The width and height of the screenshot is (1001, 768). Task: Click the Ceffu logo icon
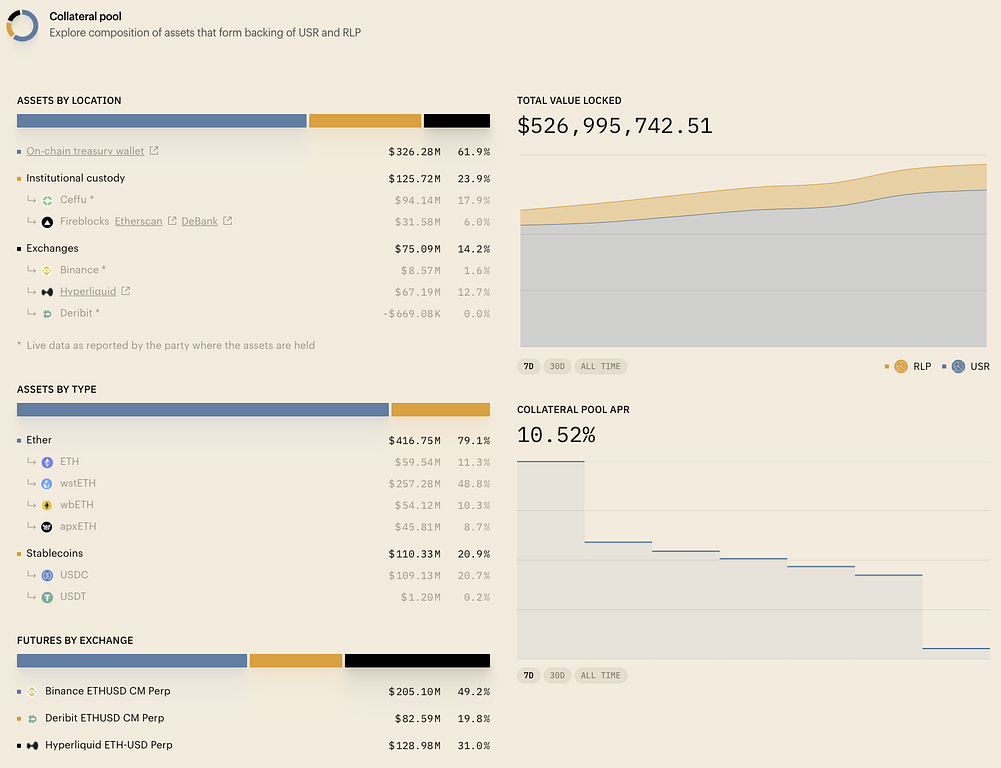pyautogui.click(x=47, y=200)
